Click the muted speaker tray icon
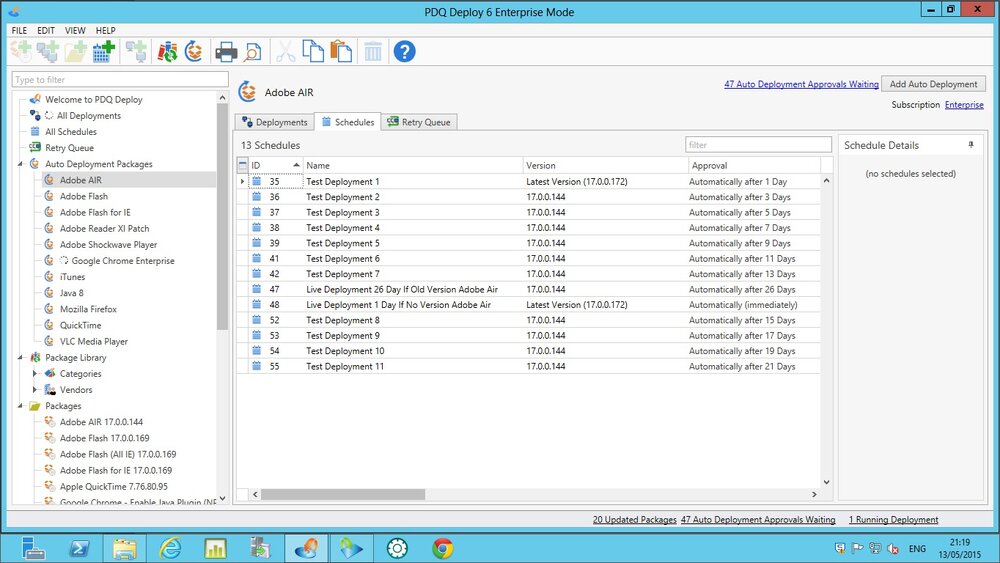Screen dimensions: 1000x563 point(893,548)
